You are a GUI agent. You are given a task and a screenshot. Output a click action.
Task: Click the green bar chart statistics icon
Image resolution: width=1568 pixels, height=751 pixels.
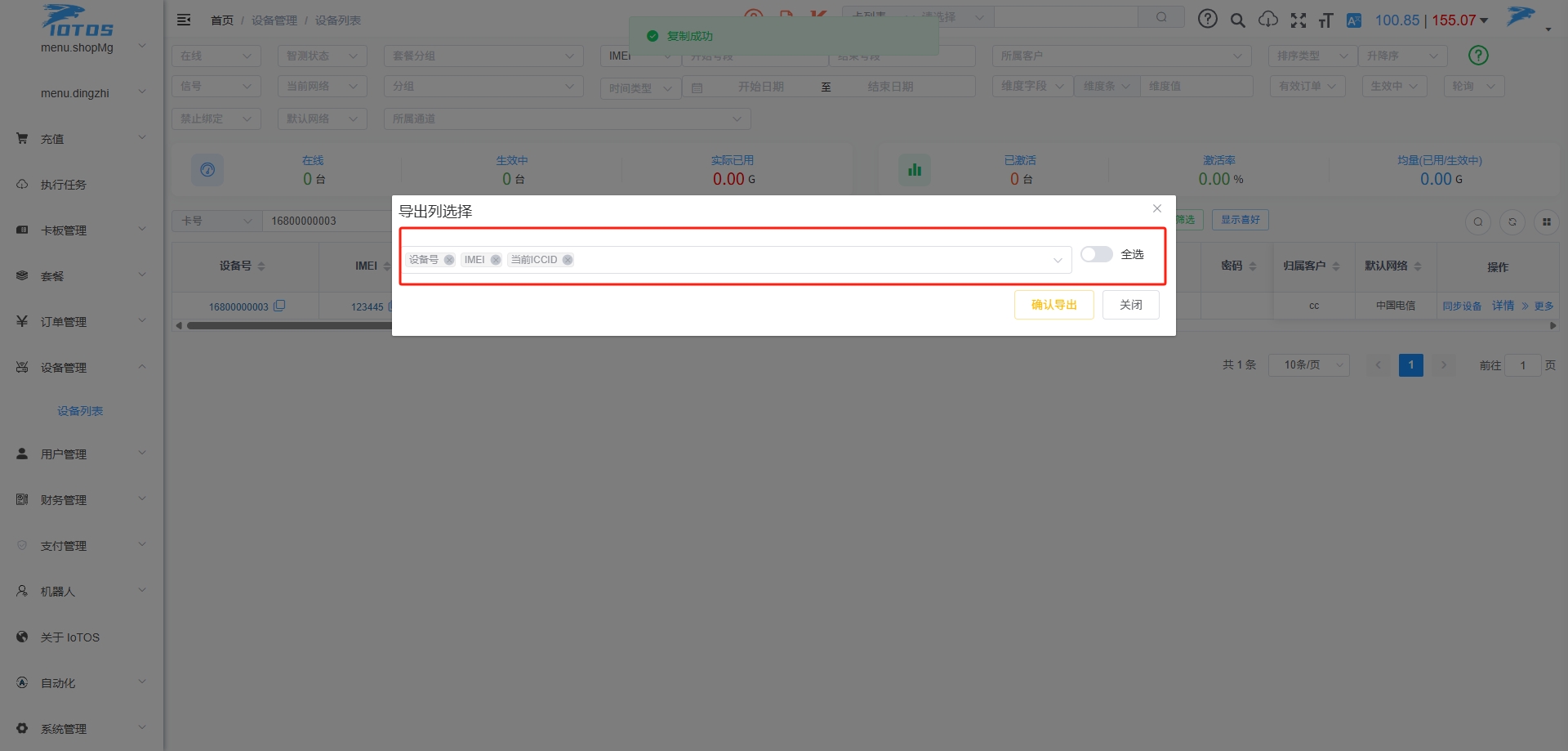coord(915,170)
